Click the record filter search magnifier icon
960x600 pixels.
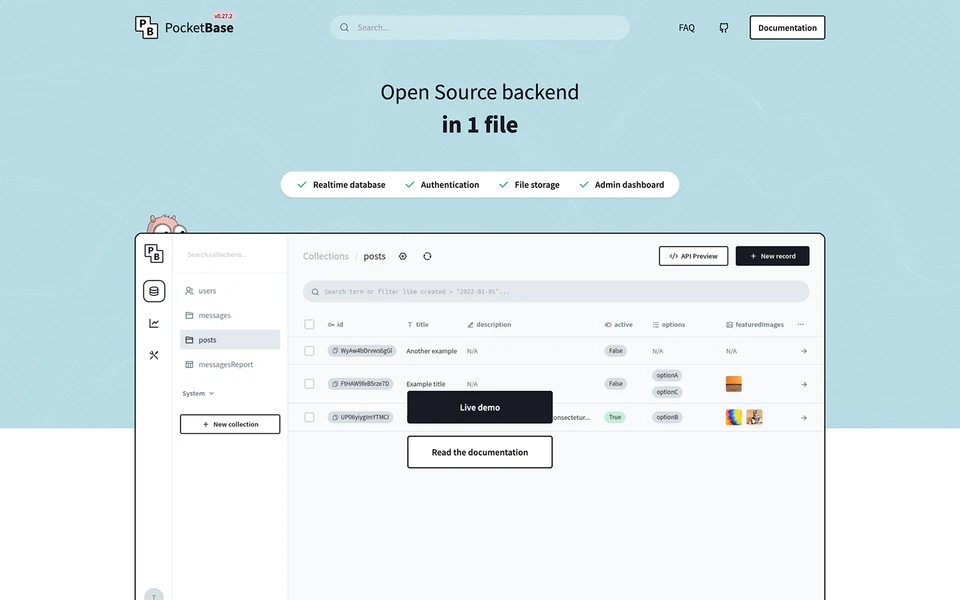coord(315,291)
